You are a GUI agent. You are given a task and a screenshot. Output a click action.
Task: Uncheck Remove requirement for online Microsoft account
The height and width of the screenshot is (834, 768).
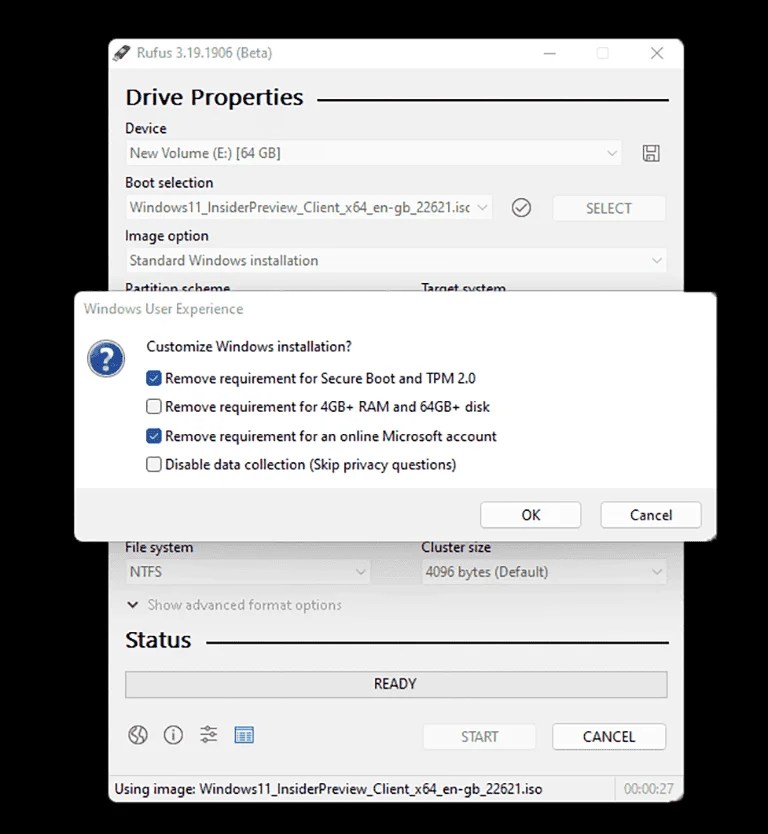pos(154,436)
